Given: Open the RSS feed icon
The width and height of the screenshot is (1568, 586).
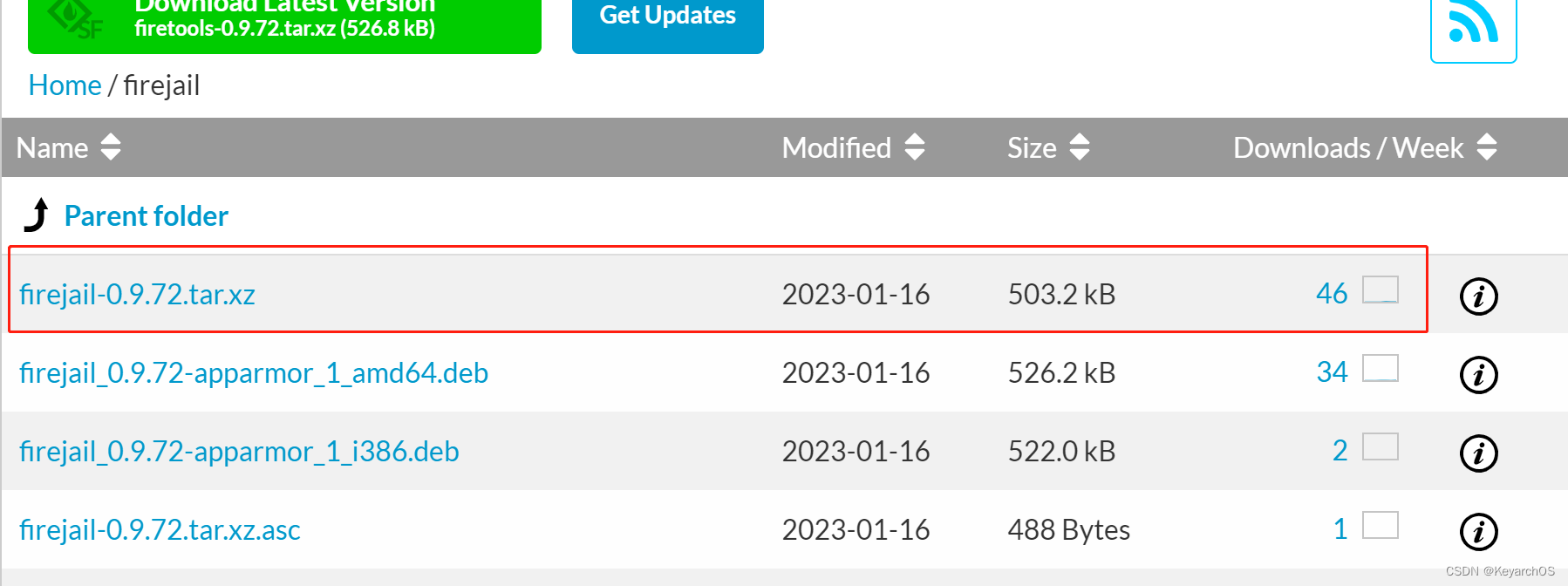Looking at the screenshot, I should [1472, 22].
